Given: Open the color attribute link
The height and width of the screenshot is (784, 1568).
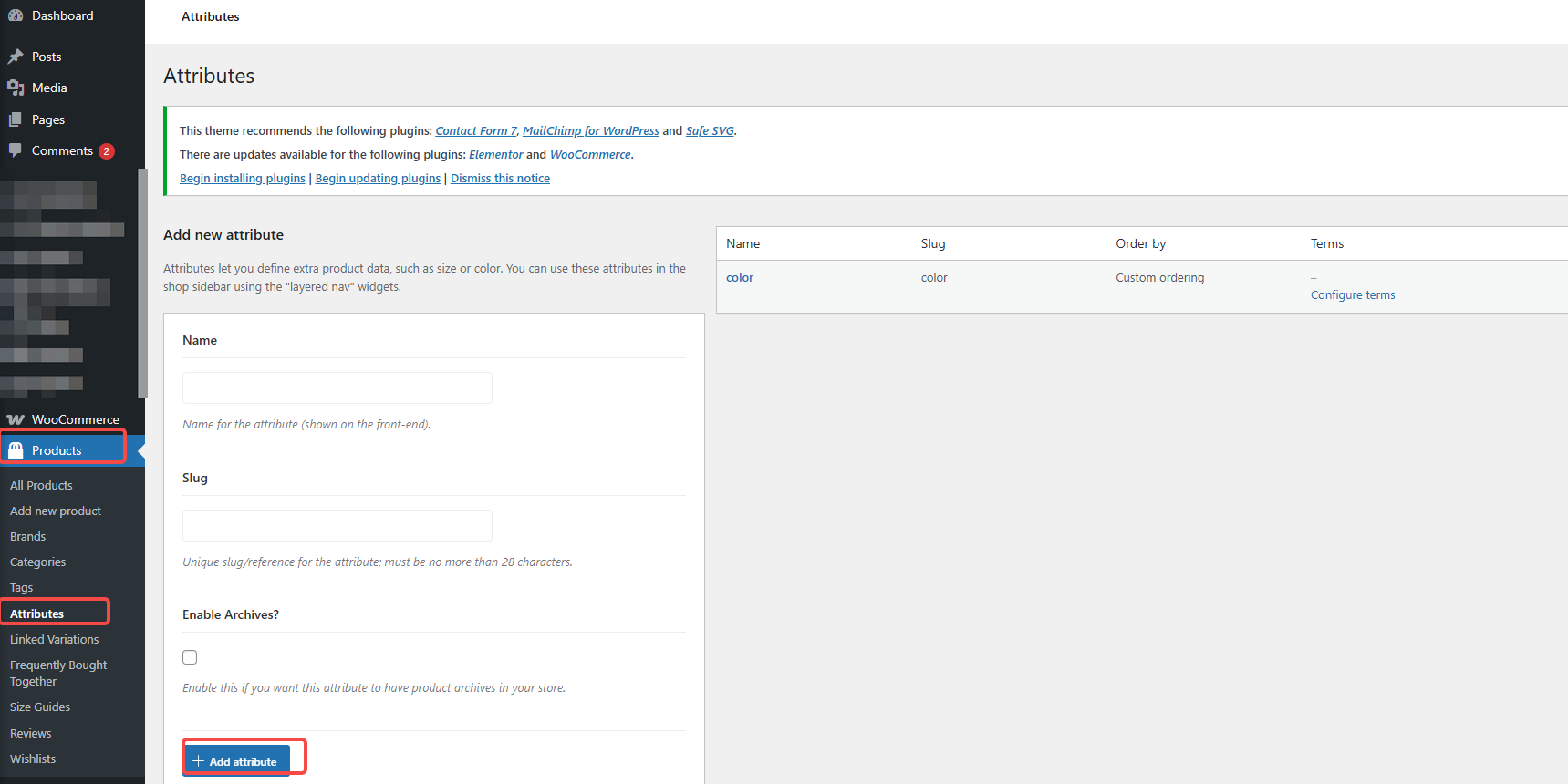Looking at the screenshot, I should [739, 277].
